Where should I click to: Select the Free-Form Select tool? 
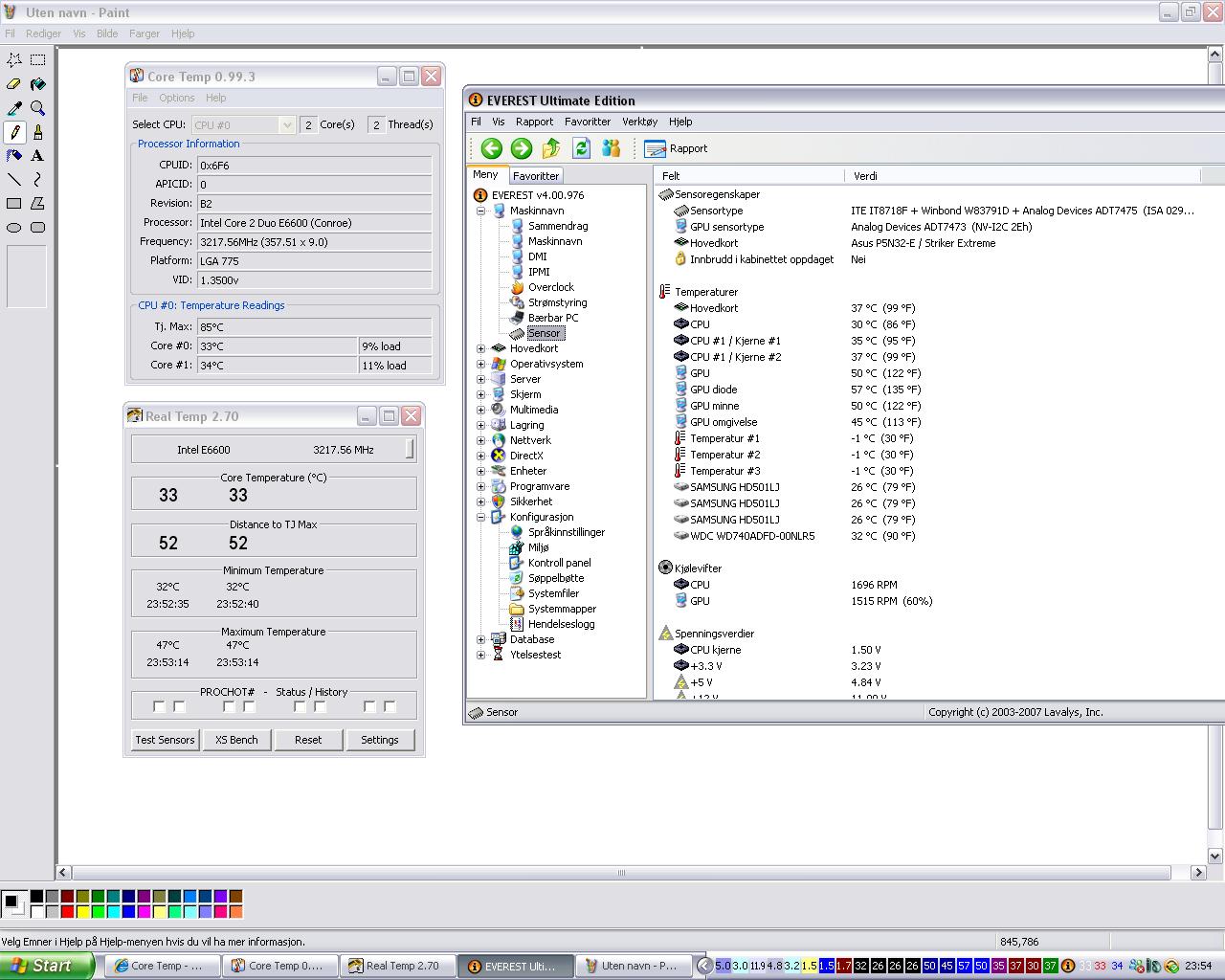[x=14, y=59]
